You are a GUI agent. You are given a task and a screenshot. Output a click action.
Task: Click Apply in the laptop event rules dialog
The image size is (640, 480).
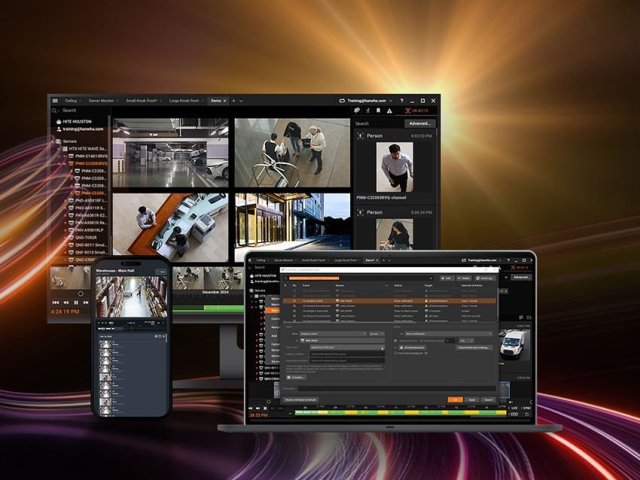[x=471, y=400]
